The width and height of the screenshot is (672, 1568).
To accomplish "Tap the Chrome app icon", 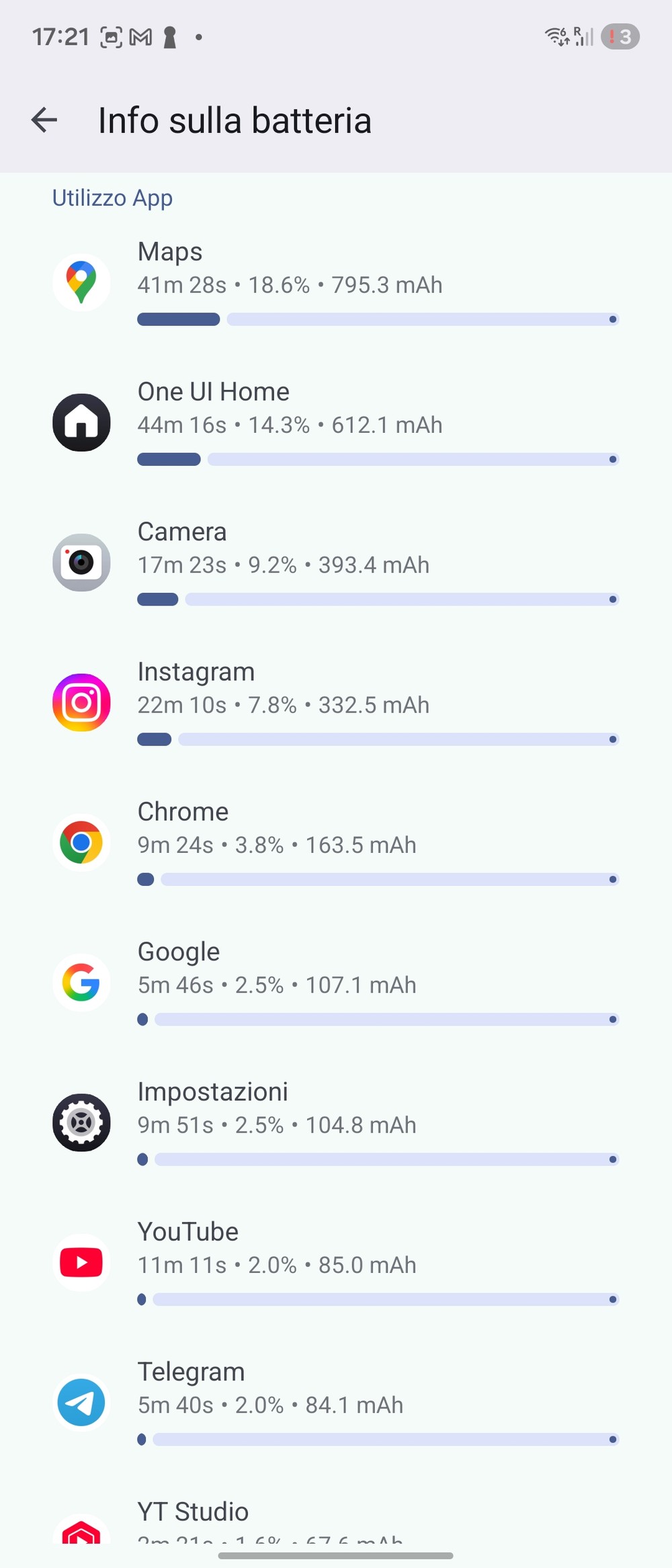I will pos(81,842).
